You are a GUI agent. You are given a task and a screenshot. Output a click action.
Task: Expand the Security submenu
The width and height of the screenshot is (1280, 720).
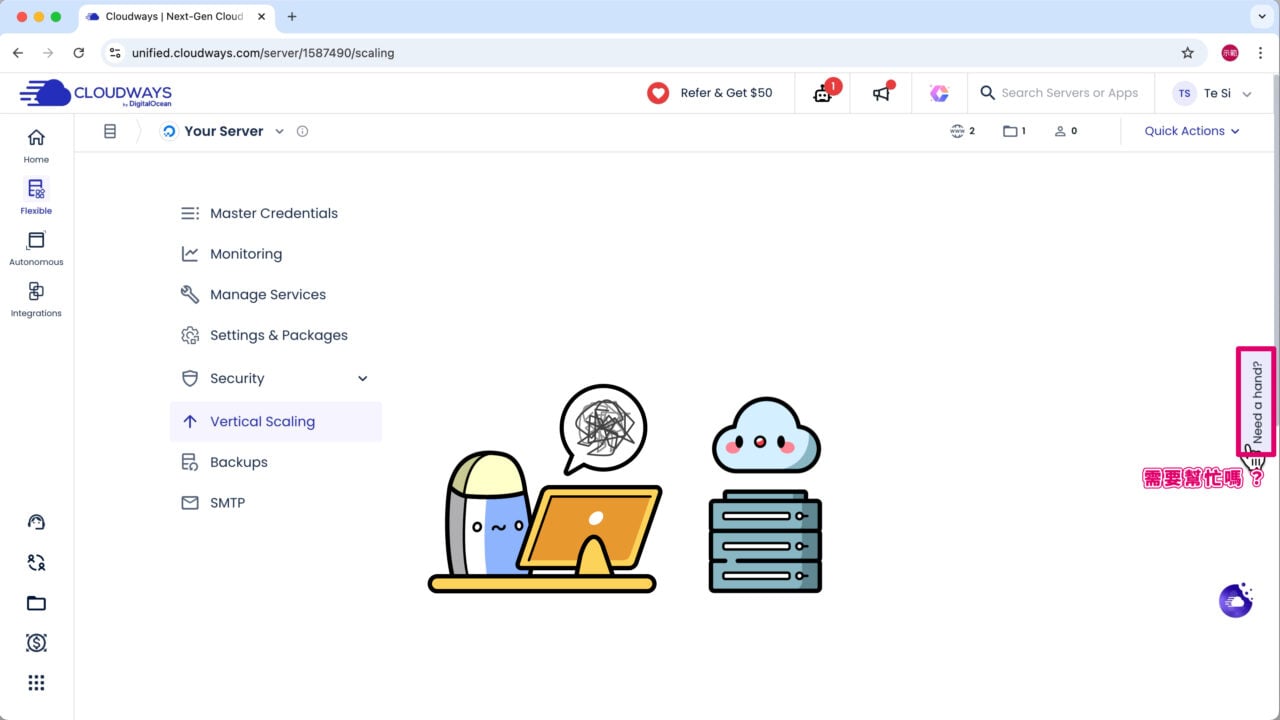point(362,378)
